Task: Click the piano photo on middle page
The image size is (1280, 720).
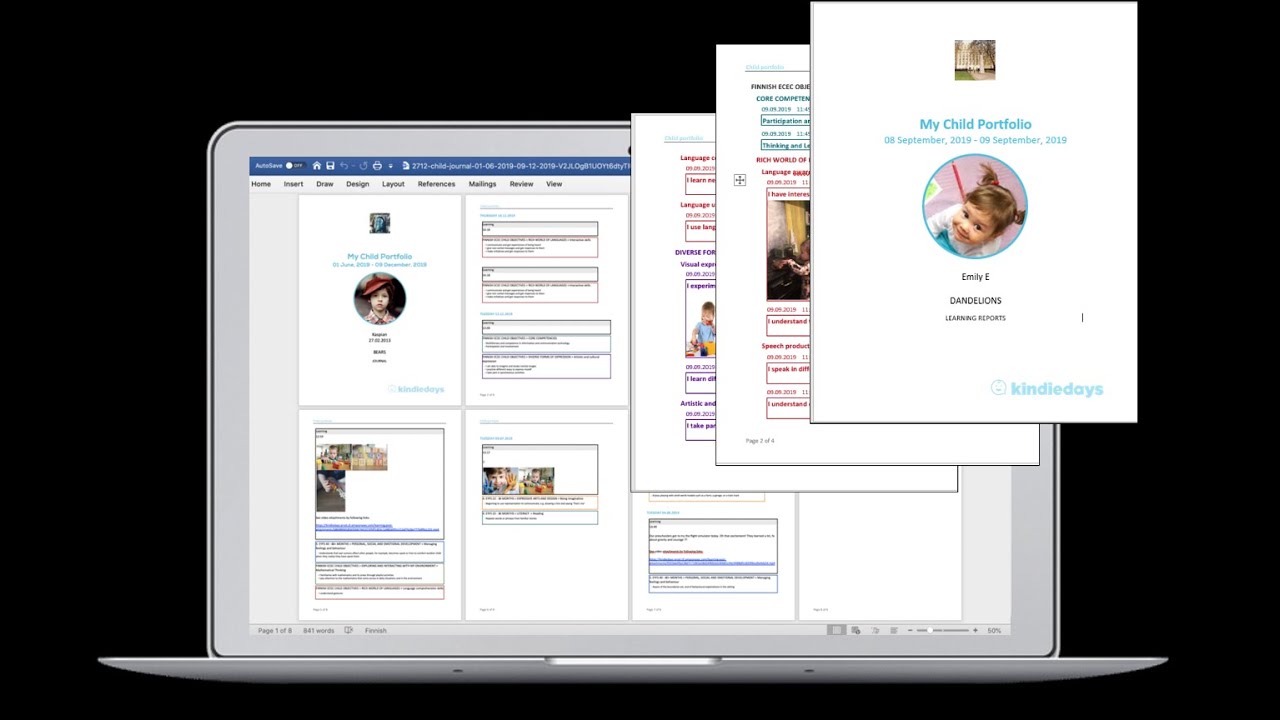Action: click(x=788, y=251)
